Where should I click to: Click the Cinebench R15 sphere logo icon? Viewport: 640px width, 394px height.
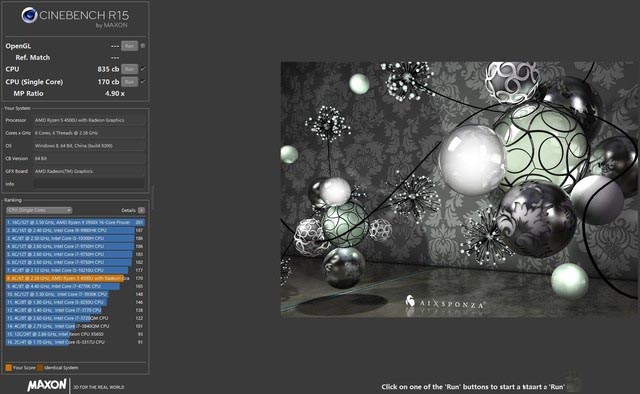click(x=29, y=16)
